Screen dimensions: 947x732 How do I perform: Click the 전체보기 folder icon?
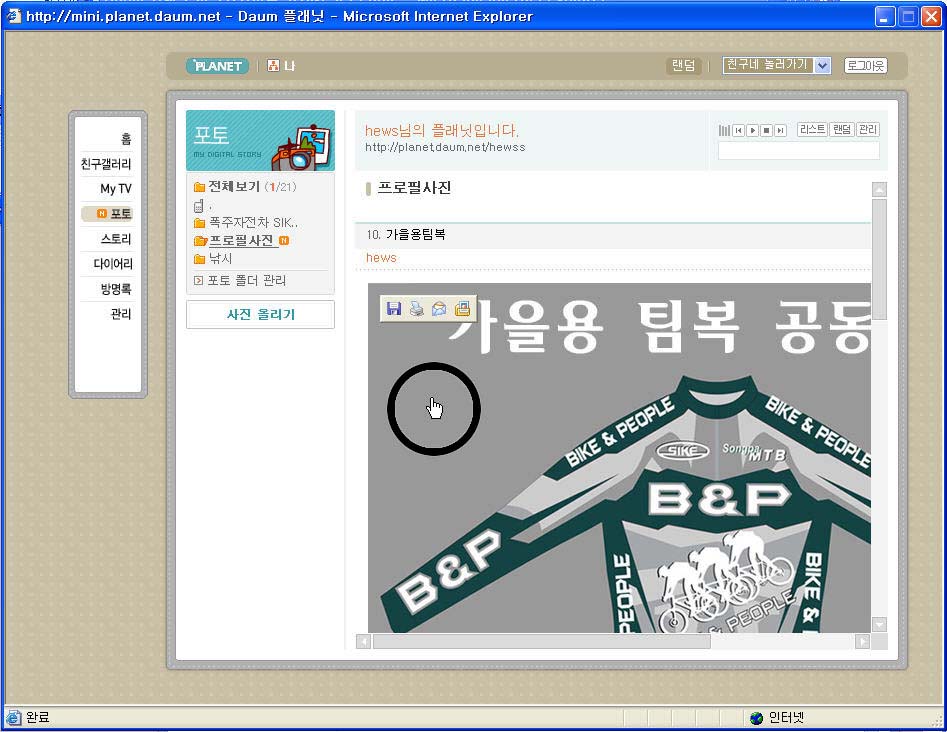pyautogui.click(x=199, y=187)
